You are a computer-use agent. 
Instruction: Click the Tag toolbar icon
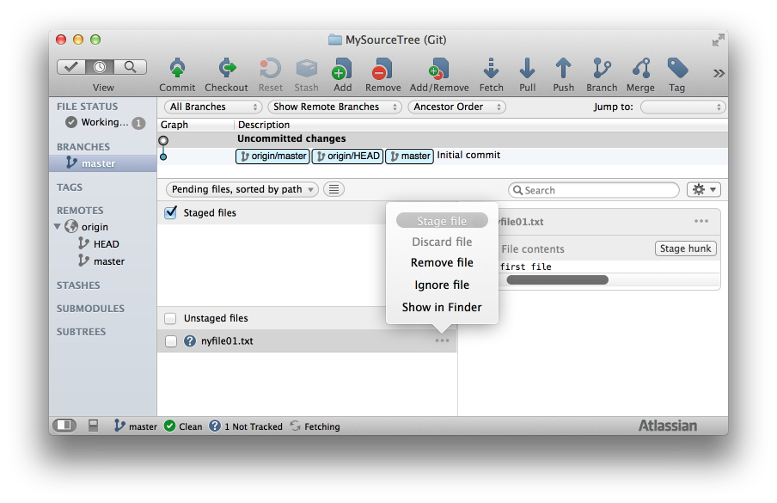click(677, 69)
